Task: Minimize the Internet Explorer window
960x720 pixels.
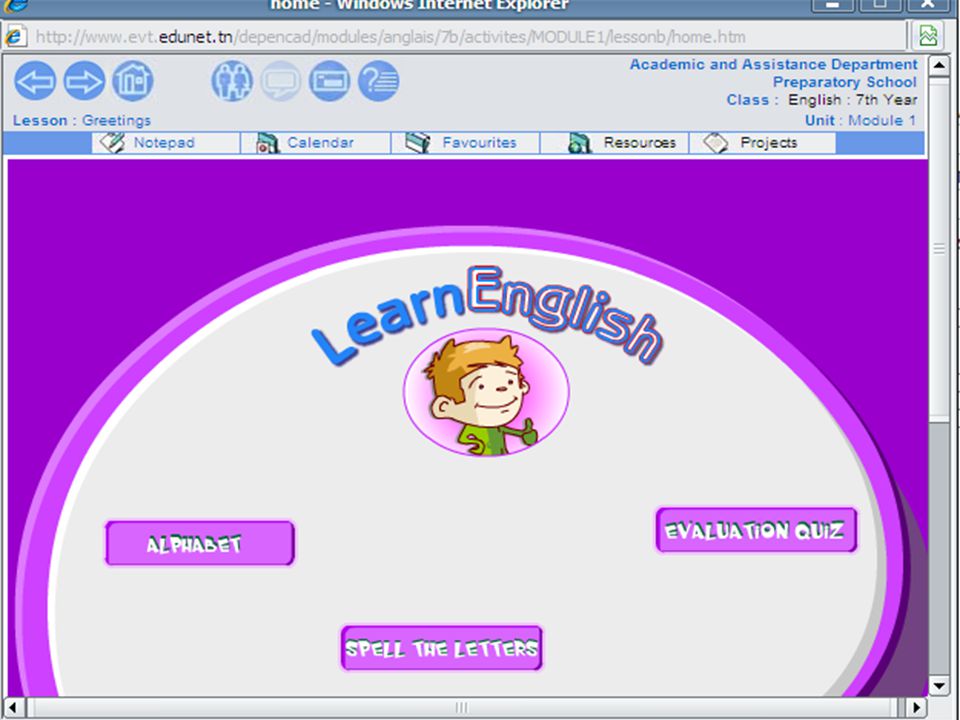Action: (833, 6)
